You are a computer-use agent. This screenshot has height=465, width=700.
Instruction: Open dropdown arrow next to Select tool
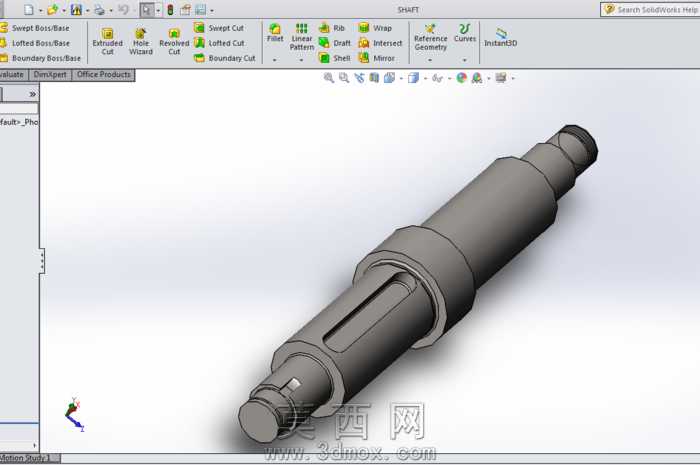(158, 10)
